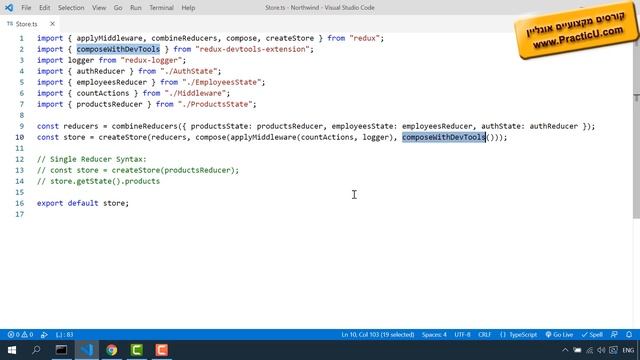The width and height of the screenshot is (640, 360).
Task: Open the Go menu
Action: pos(118,7)
